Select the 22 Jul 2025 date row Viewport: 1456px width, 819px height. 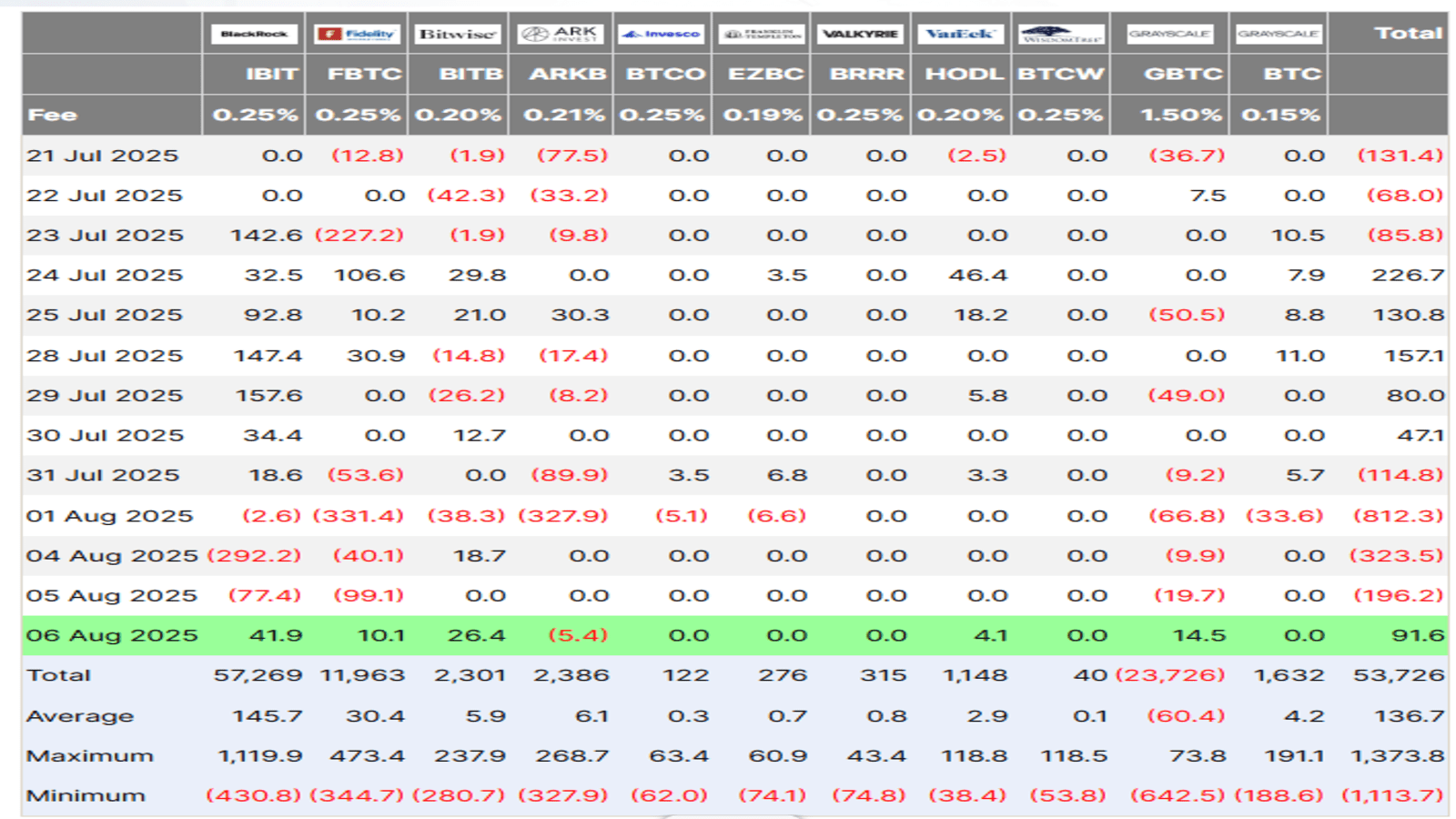click(105, 196)
